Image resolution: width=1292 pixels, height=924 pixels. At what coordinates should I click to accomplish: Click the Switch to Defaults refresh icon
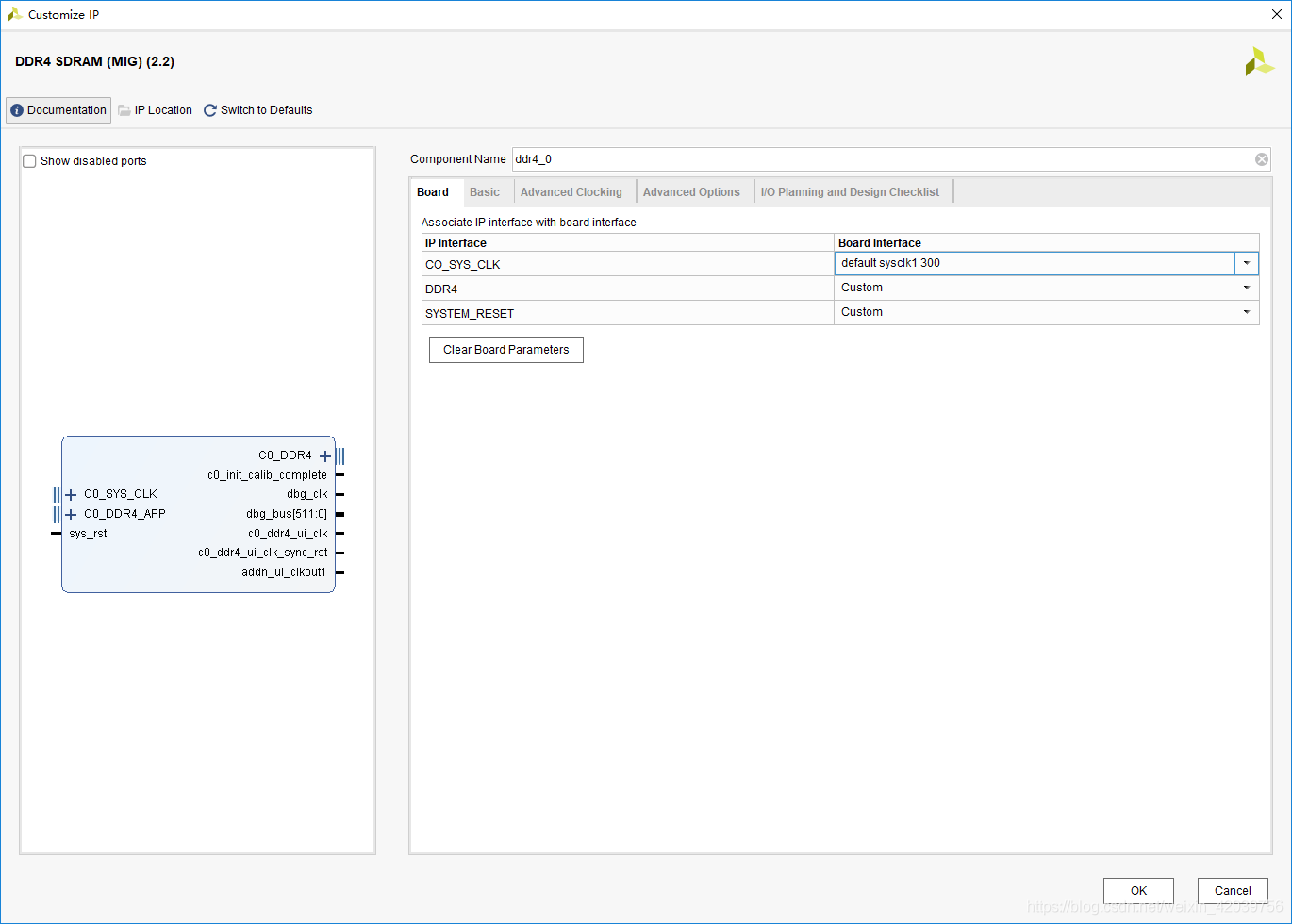point(210,110)
